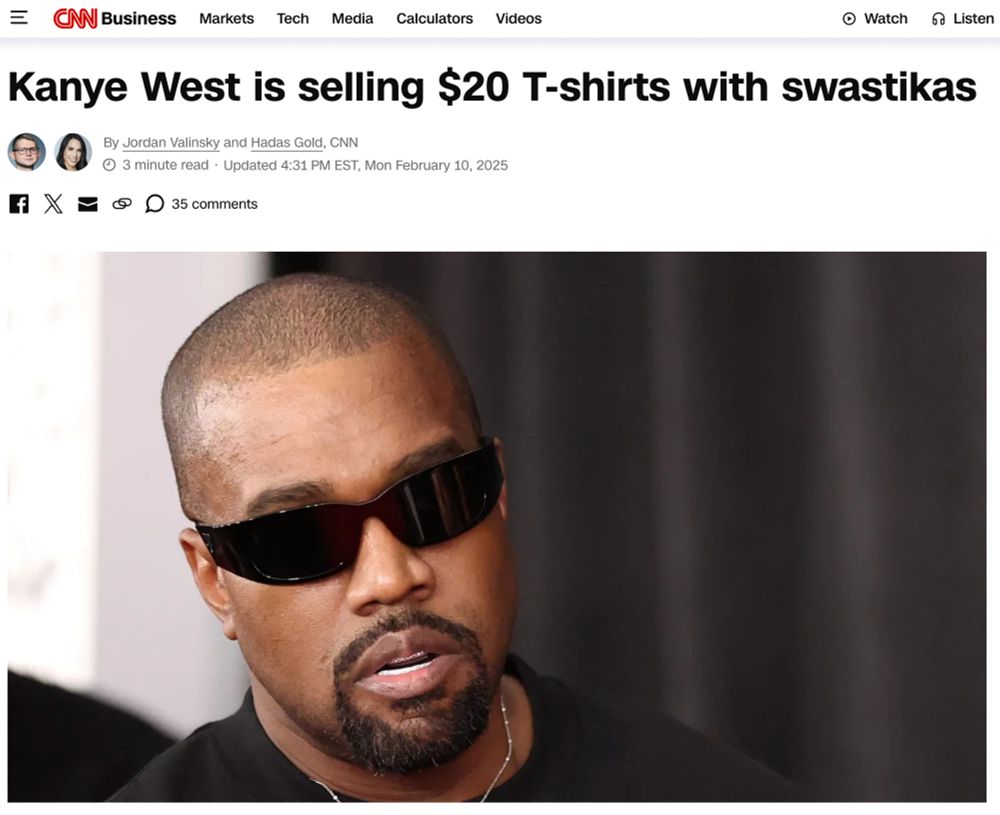Screen dimensions: 1000x815
Task: Share article via Facebook icon
Action: [x=19, y=204]
